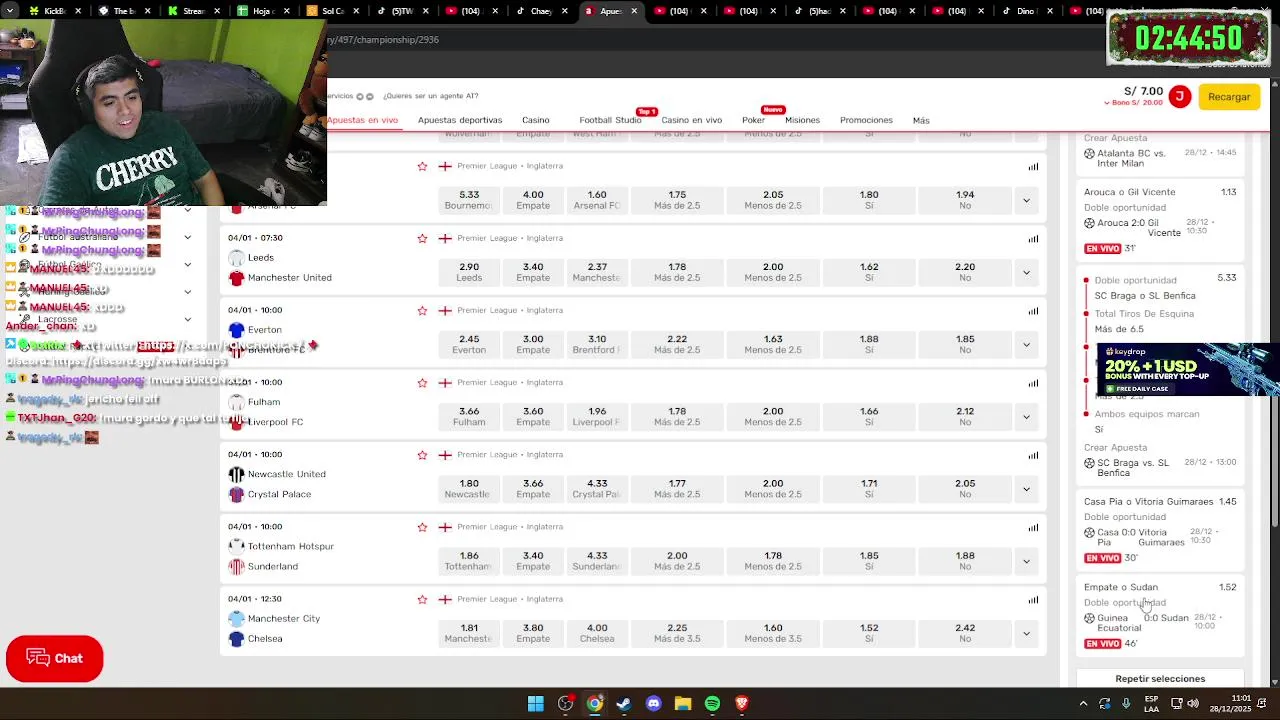Expand the Bono S/ 20.00 balance dropdown
1280x720 pixels.
point(1133,103)
